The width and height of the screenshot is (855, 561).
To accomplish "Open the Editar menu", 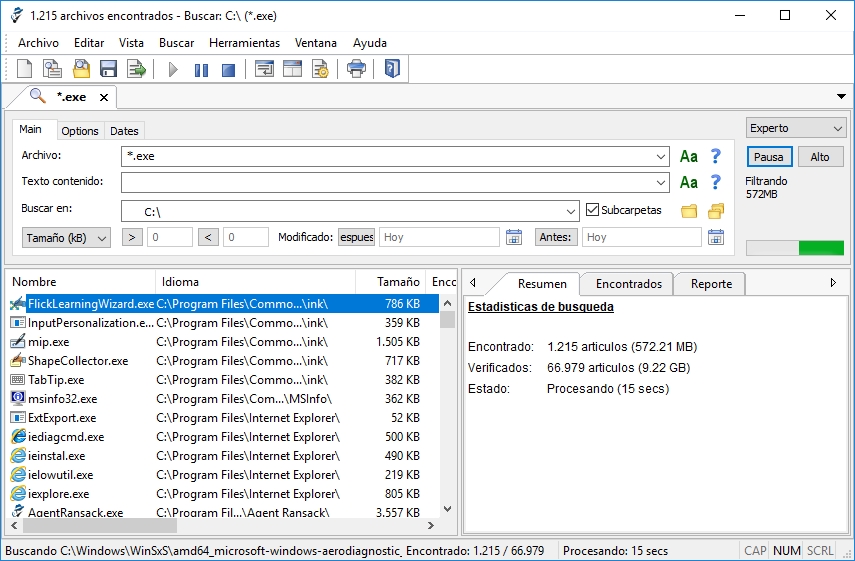I will coord(89,43).
